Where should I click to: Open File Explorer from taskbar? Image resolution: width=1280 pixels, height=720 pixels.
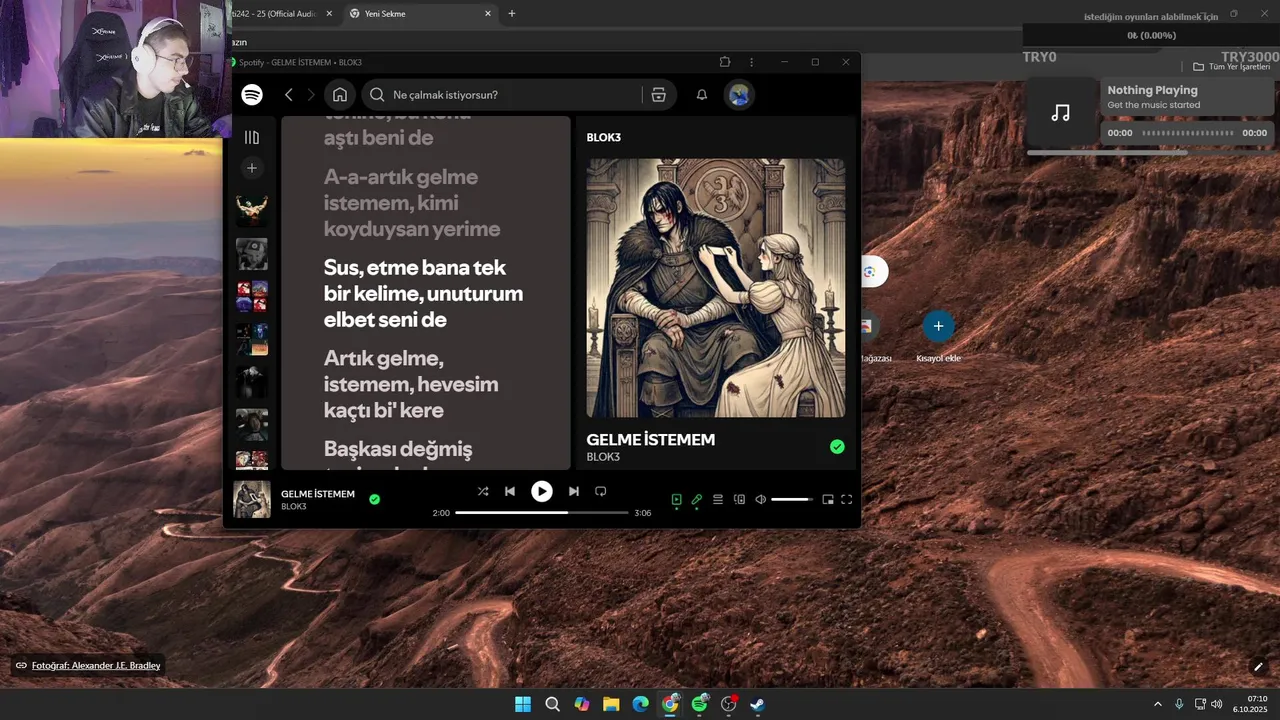[611, 704]
